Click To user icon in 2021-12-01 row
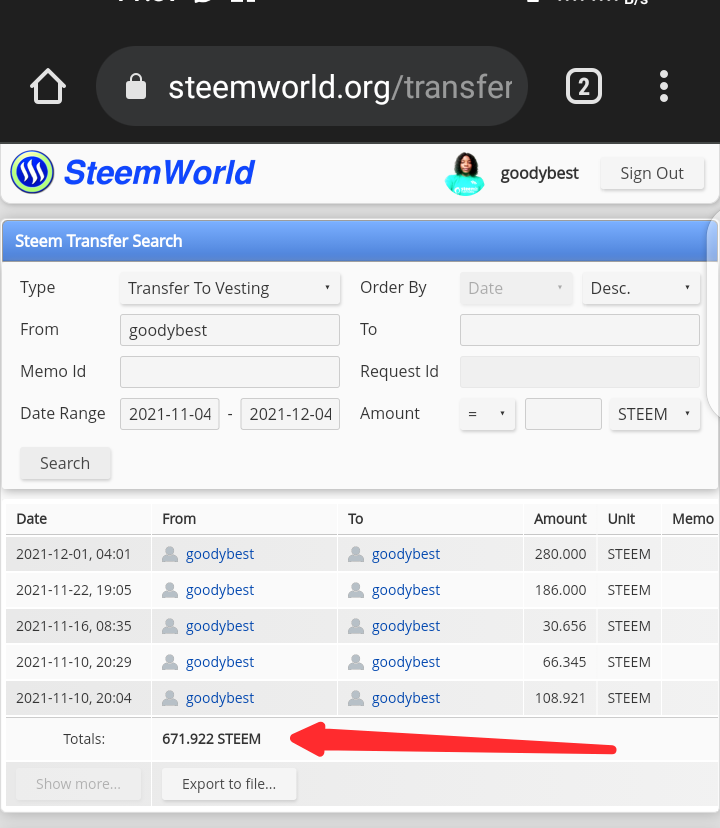 (x=356, y=554)
